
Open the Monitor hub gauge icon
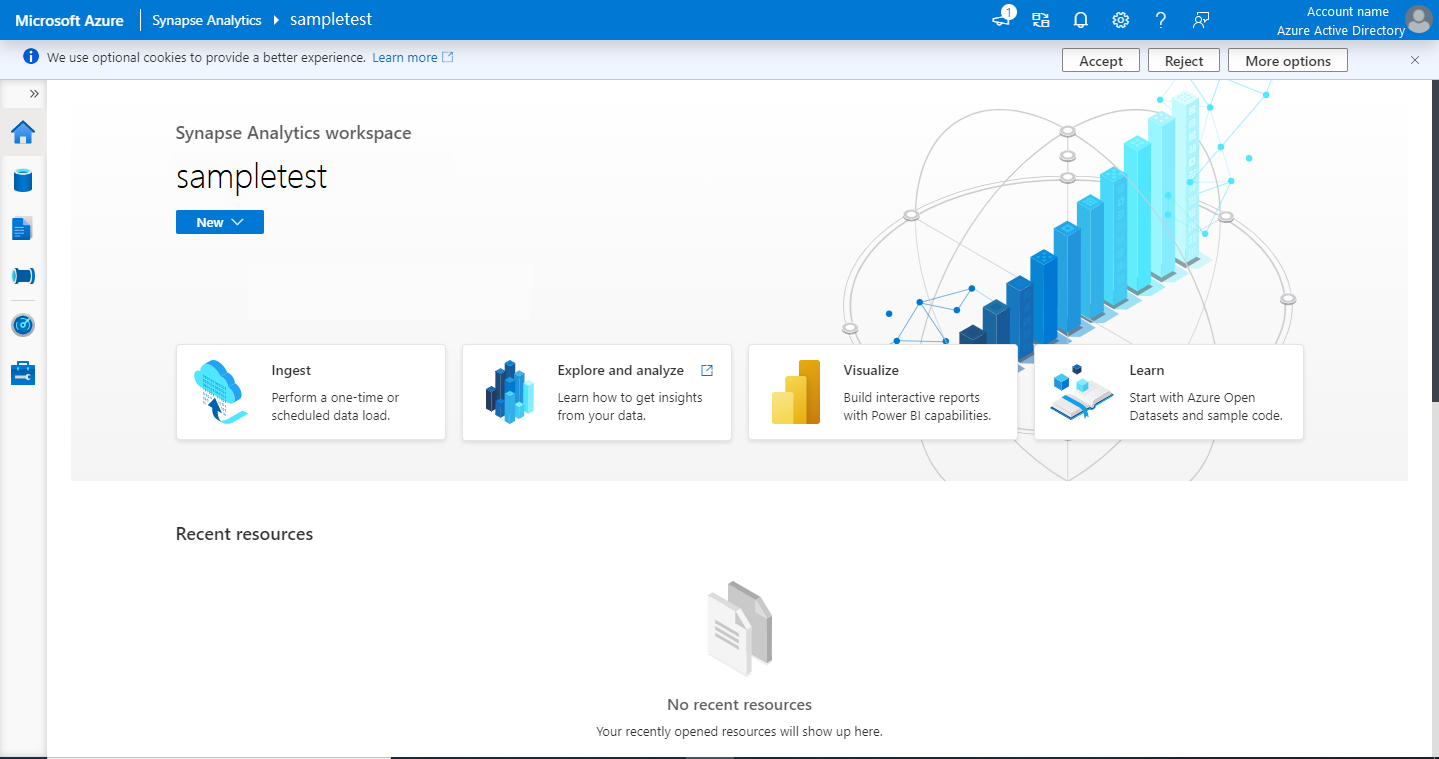click(23, 325)
